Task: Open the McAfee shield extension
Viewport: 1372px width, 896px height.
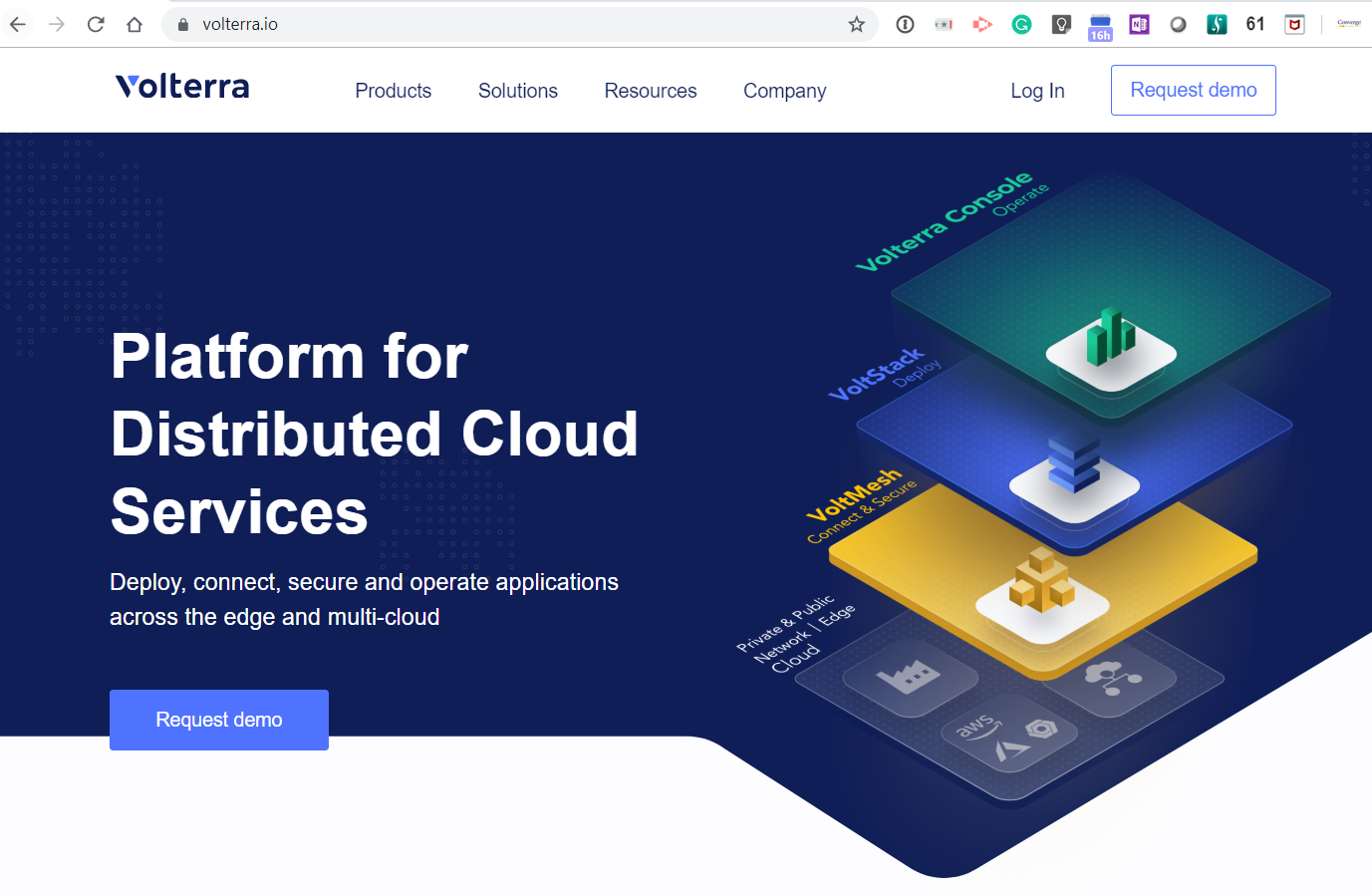Action: (1294, 24)
